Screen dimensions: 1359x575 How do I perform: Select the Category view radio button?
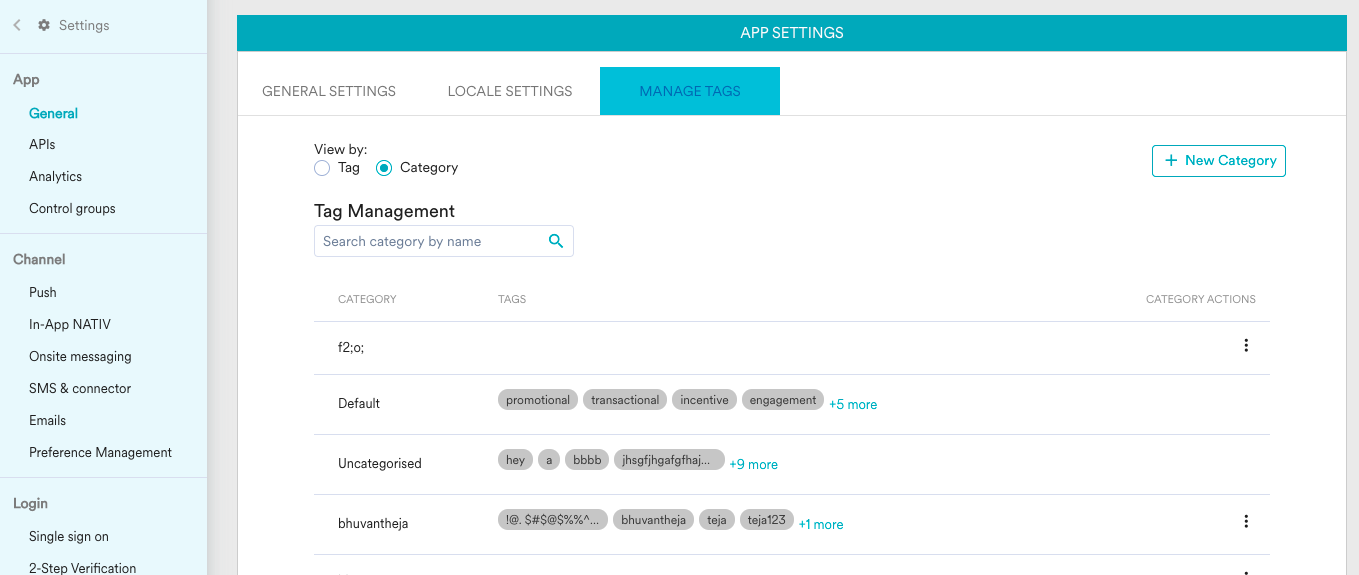click(x=384, y=168)
